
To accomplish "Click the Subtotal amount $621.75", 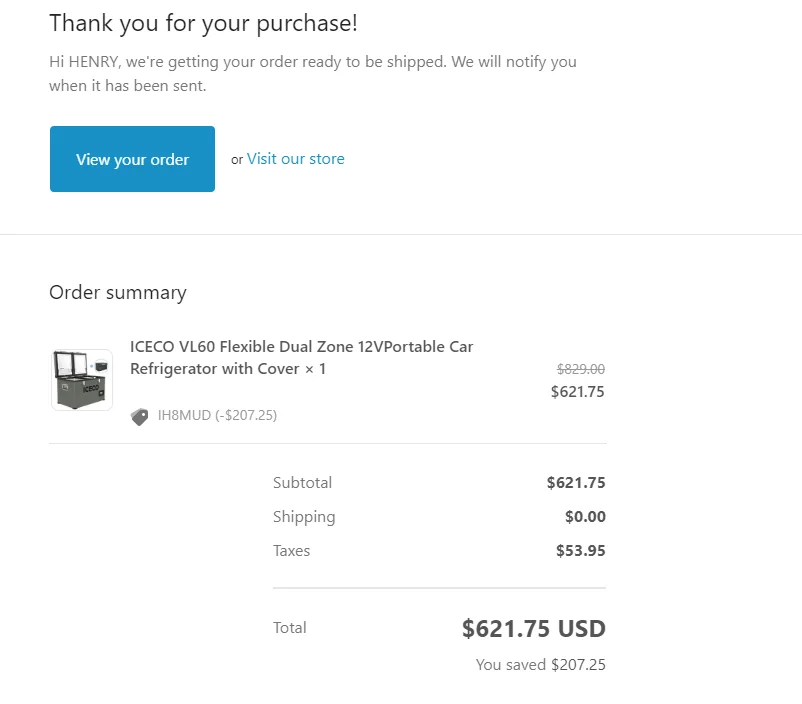I will [x=575, y=483].
